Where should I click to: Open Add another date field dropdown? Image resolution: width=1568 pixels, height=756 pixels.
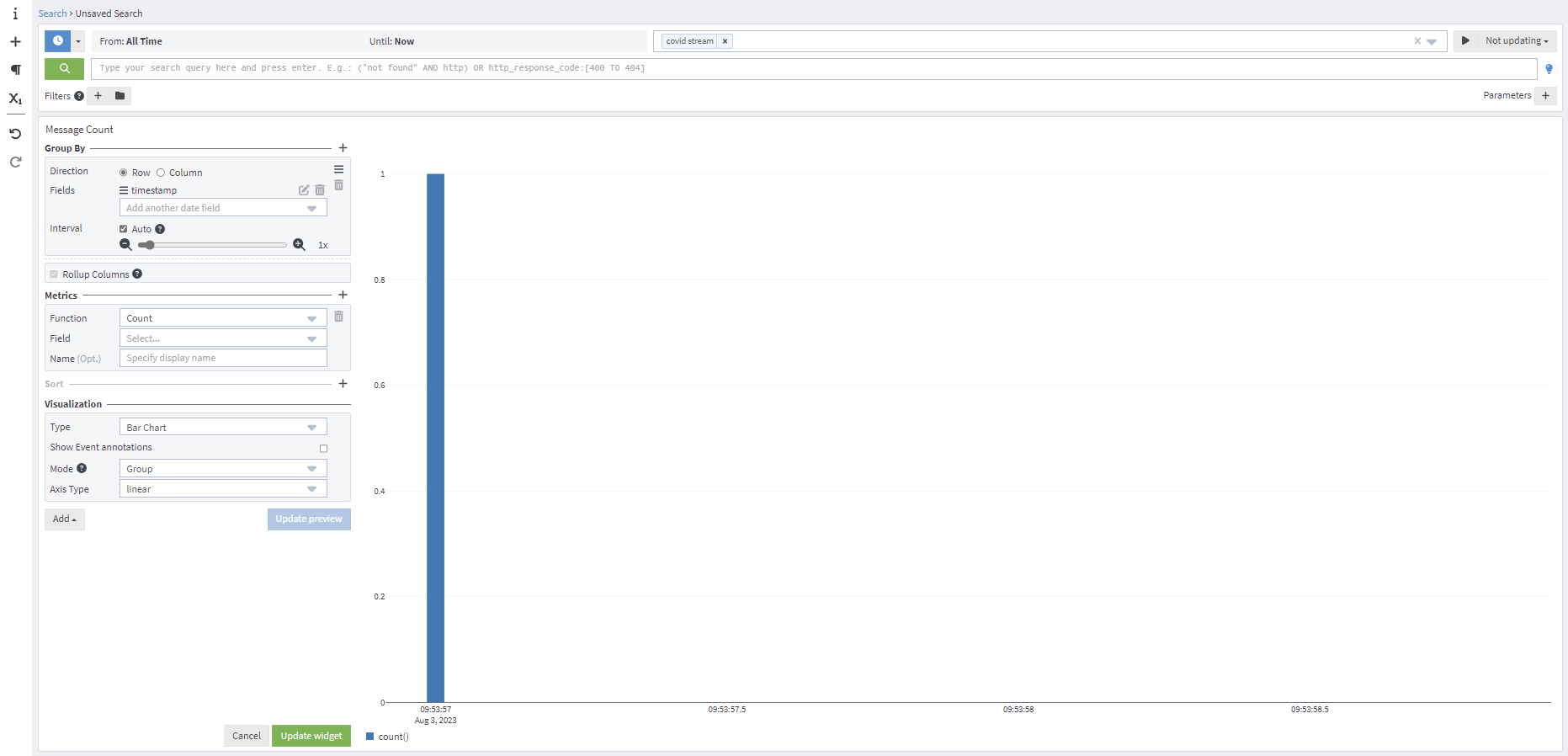tap(223, 208)
